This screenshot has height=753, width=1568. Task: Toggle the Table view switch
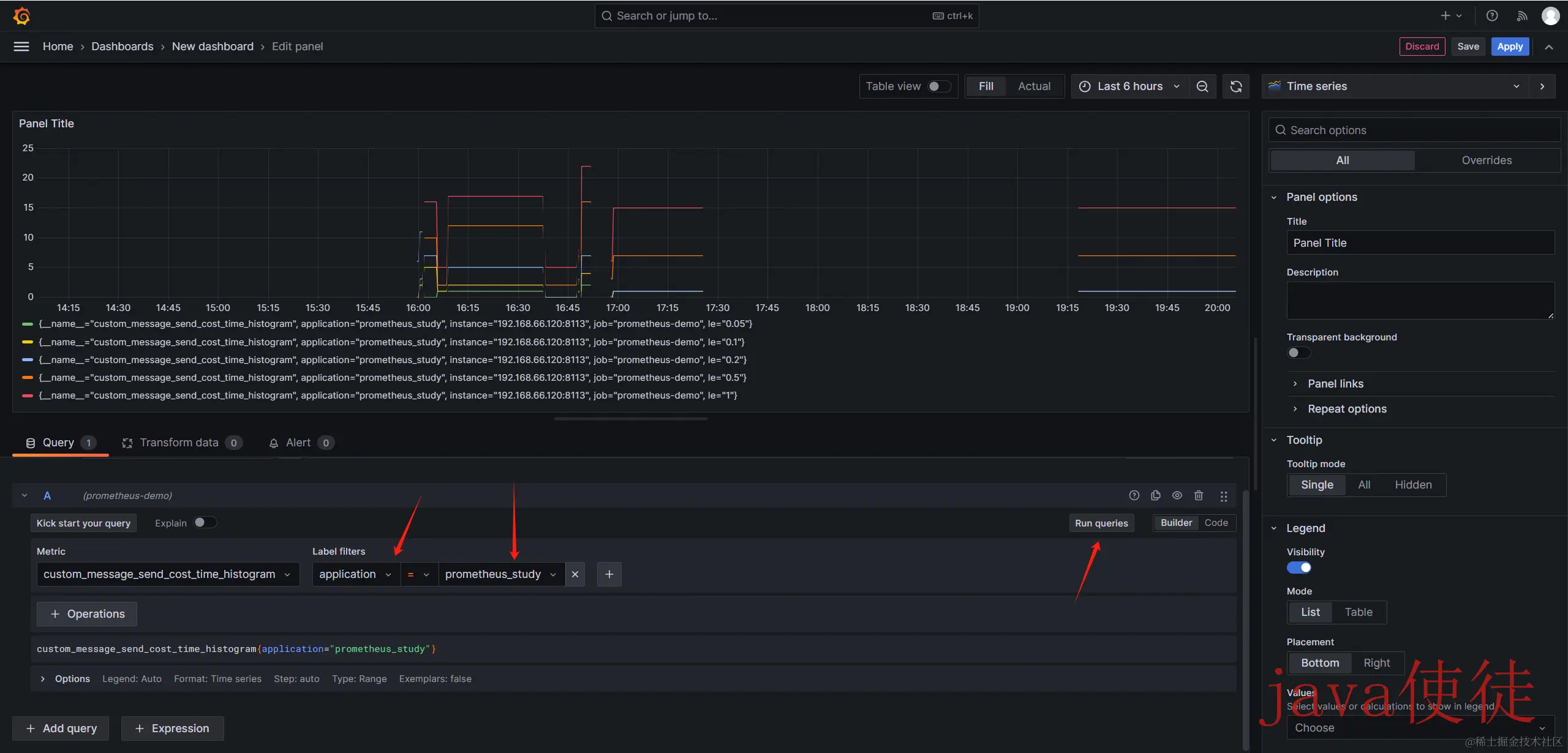pos(939,86)
